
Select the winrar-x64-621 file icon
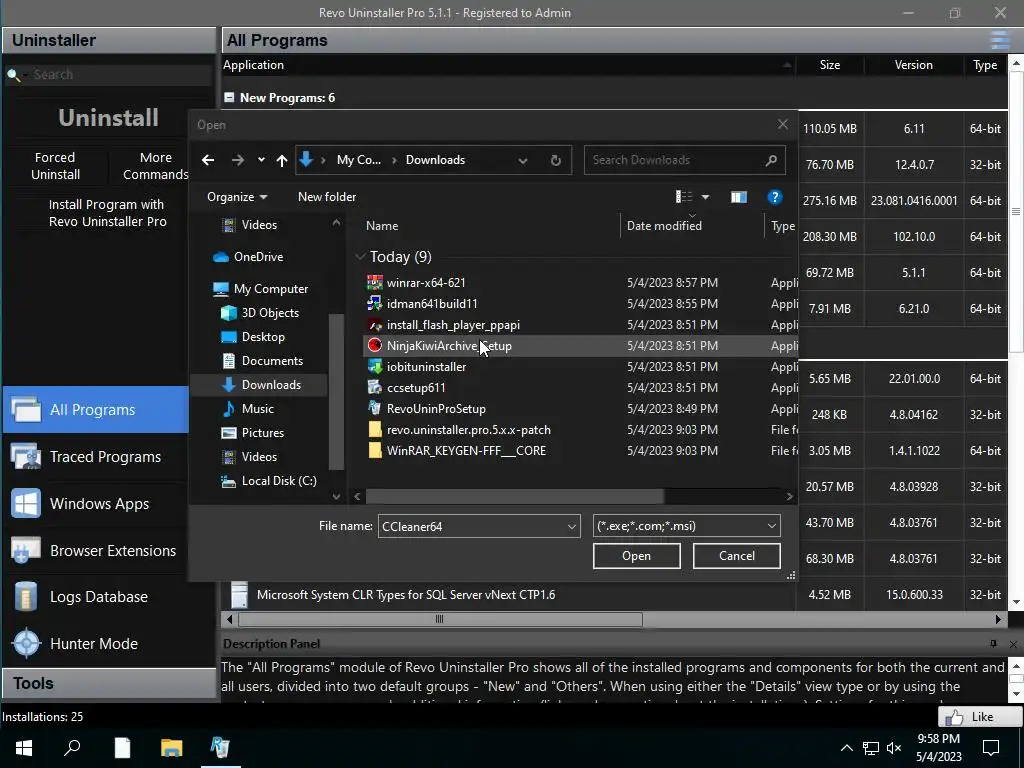[x=375, y=283]
